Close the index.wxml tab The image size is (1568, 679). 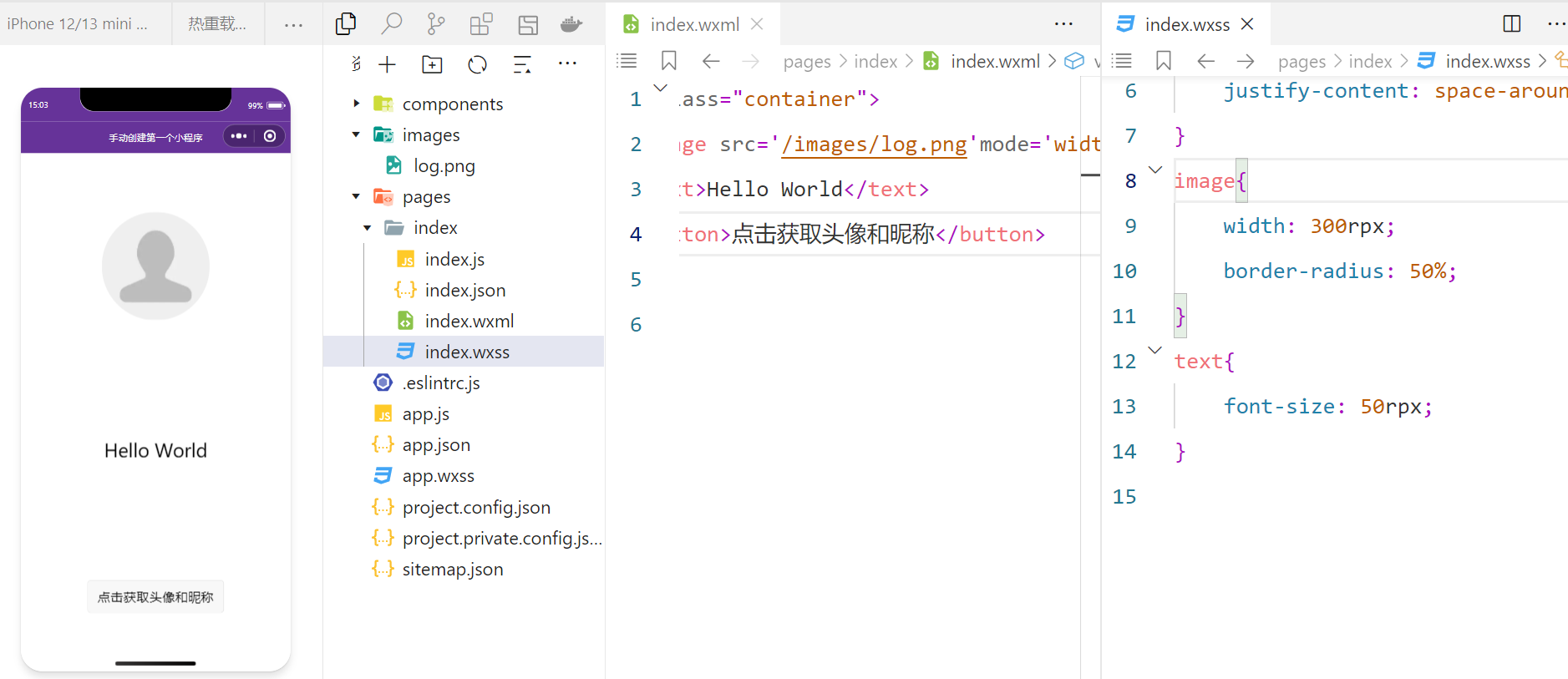[757, 24]
